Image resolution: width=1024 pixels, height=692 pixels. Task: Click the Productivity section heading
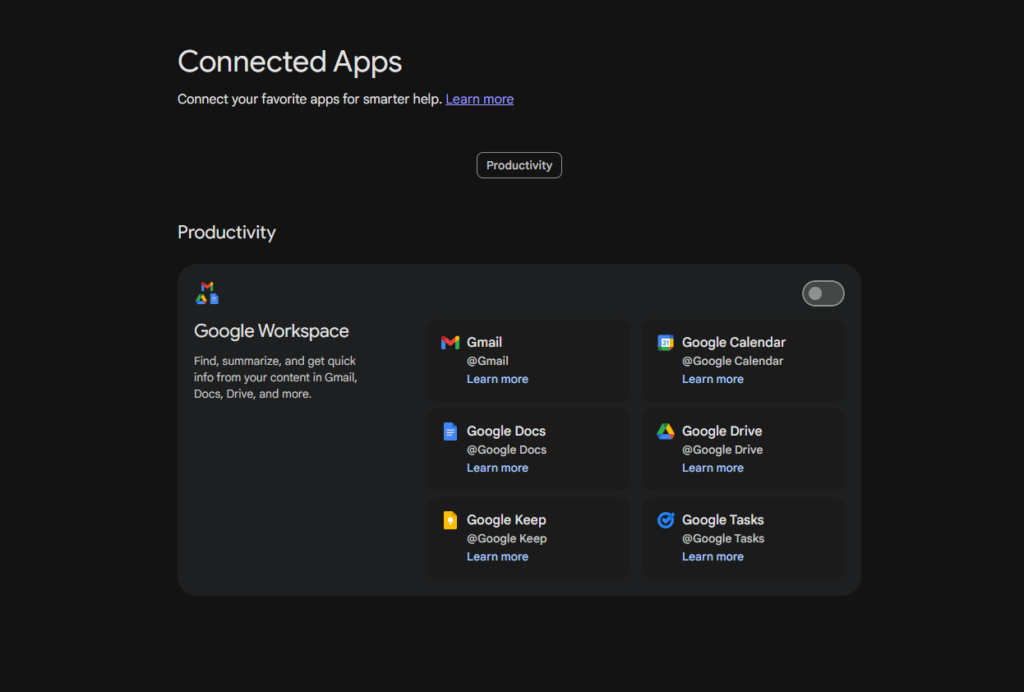click(226, 232)
